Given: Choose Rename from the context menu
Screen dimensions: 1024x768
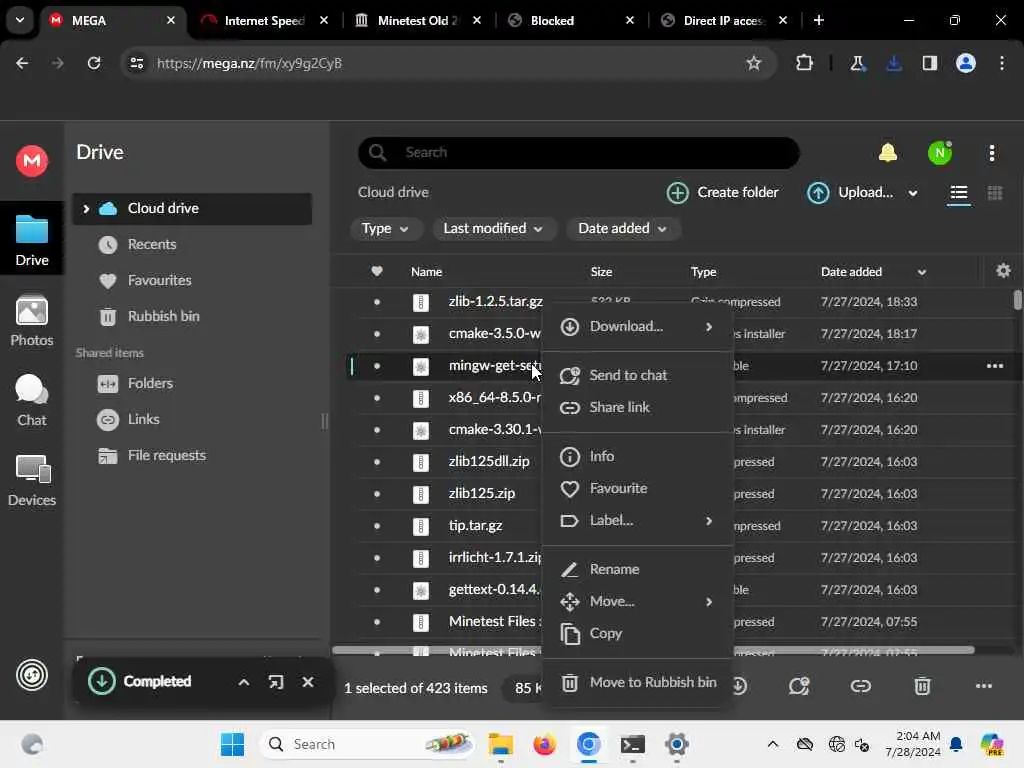Looking at the screenshot, I should pyautogui.click(x=637, y=569).
